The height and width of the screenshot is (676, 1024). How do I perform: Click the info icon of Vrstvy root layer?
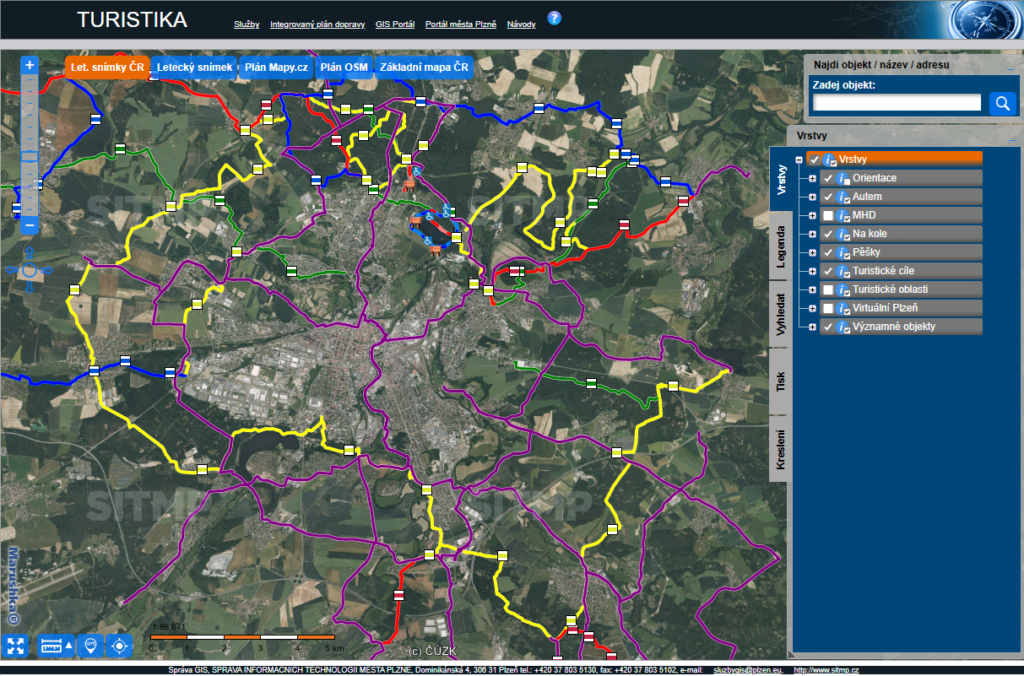[829, 159]
